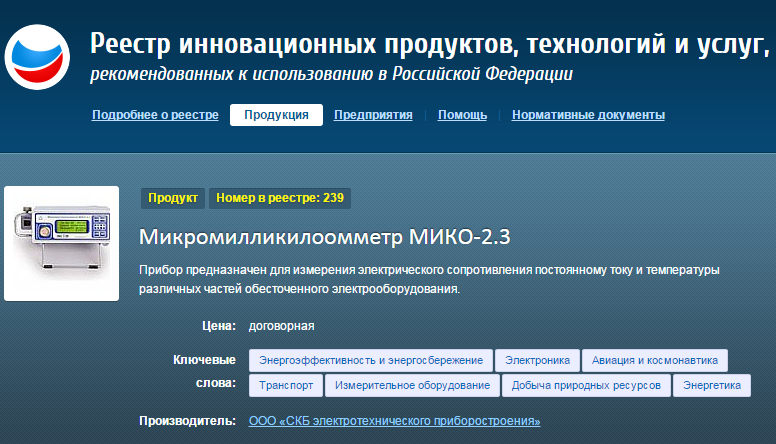Select the 'Авиация и космонавтика' keyword tag

coord(655,360)
